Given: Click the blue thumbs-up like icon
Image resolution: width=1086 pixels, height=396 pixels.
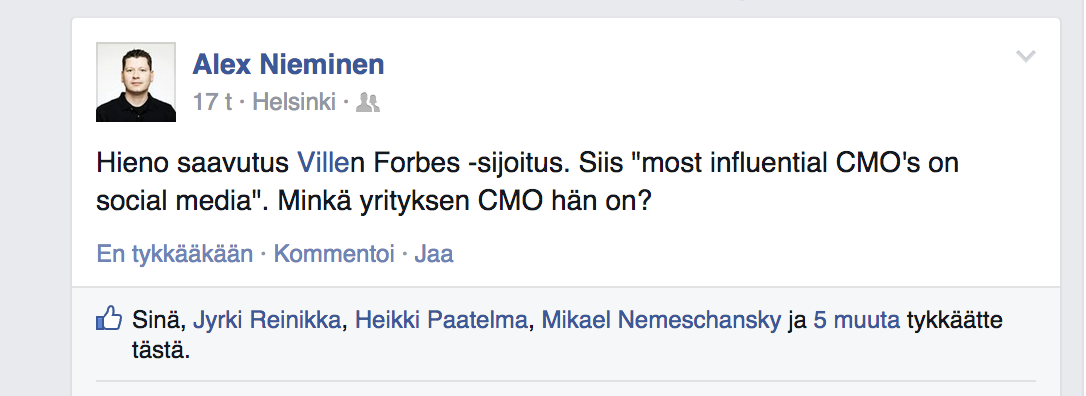Looking at the screenshot, I should [109, 318].
